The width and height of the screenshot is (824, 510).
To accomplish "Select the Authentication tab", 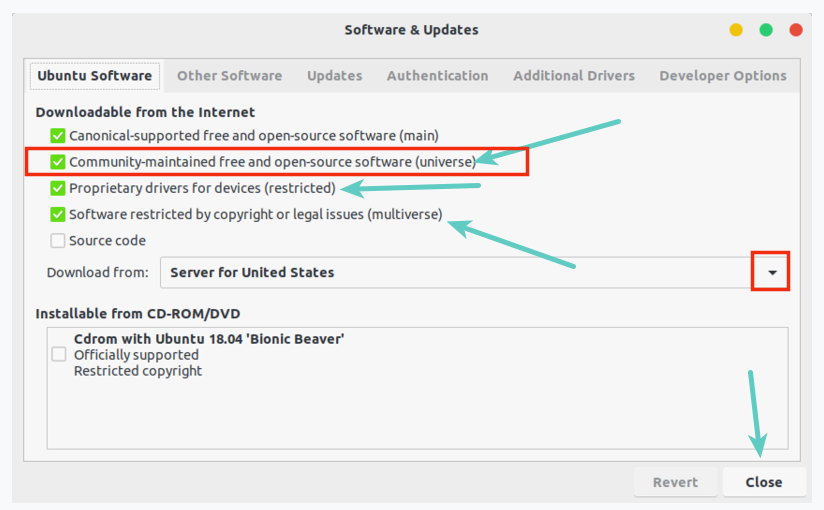I will 438,76.
